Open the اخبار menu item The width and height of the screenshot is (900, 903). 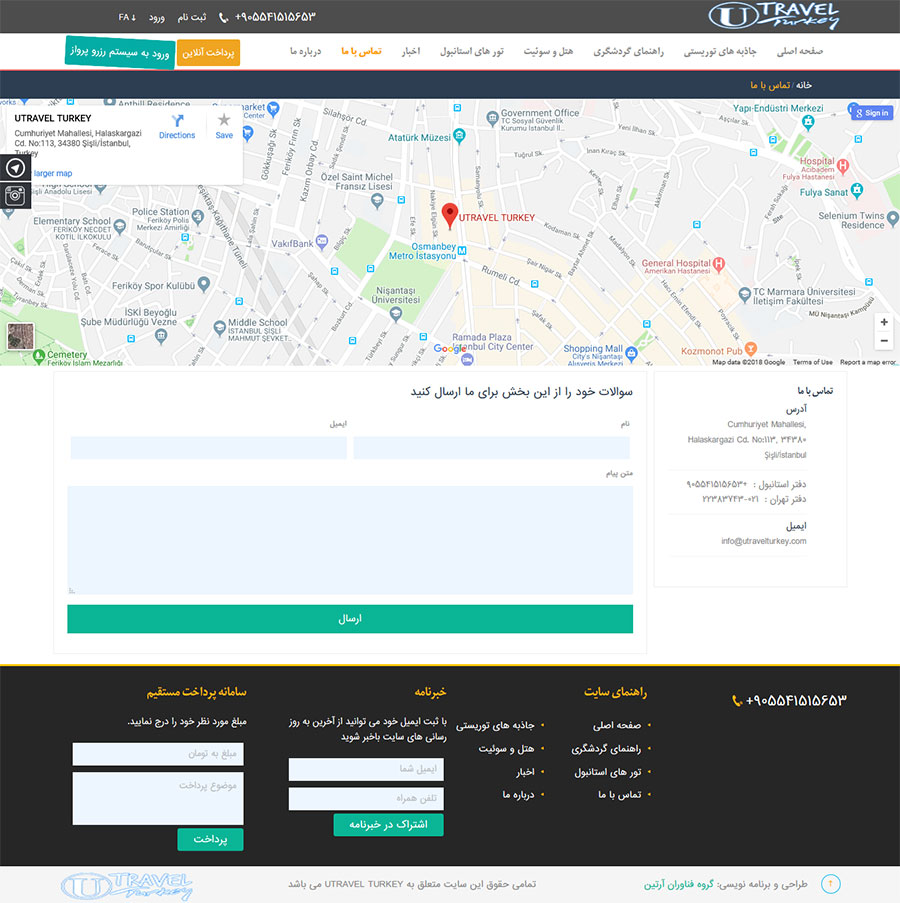tap(411, 51)
